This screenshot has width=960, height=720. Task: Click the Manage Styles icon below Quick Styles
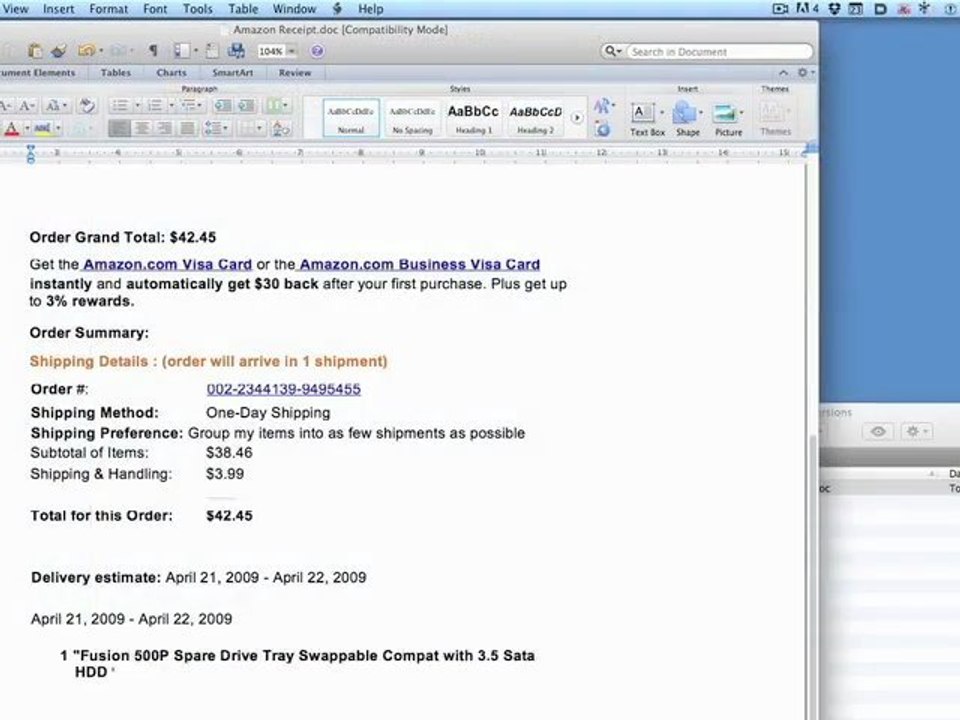click(x=603, y=129)
